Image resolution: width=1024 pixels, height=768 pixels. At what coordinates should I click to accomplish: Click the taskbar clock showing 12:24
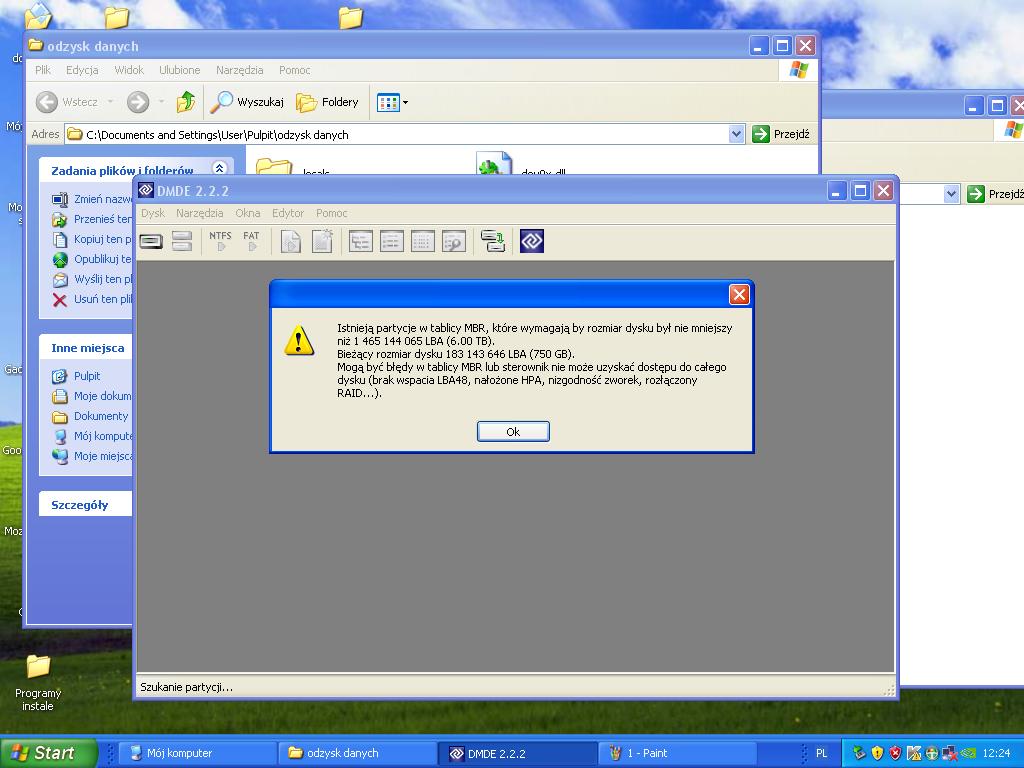996,753
